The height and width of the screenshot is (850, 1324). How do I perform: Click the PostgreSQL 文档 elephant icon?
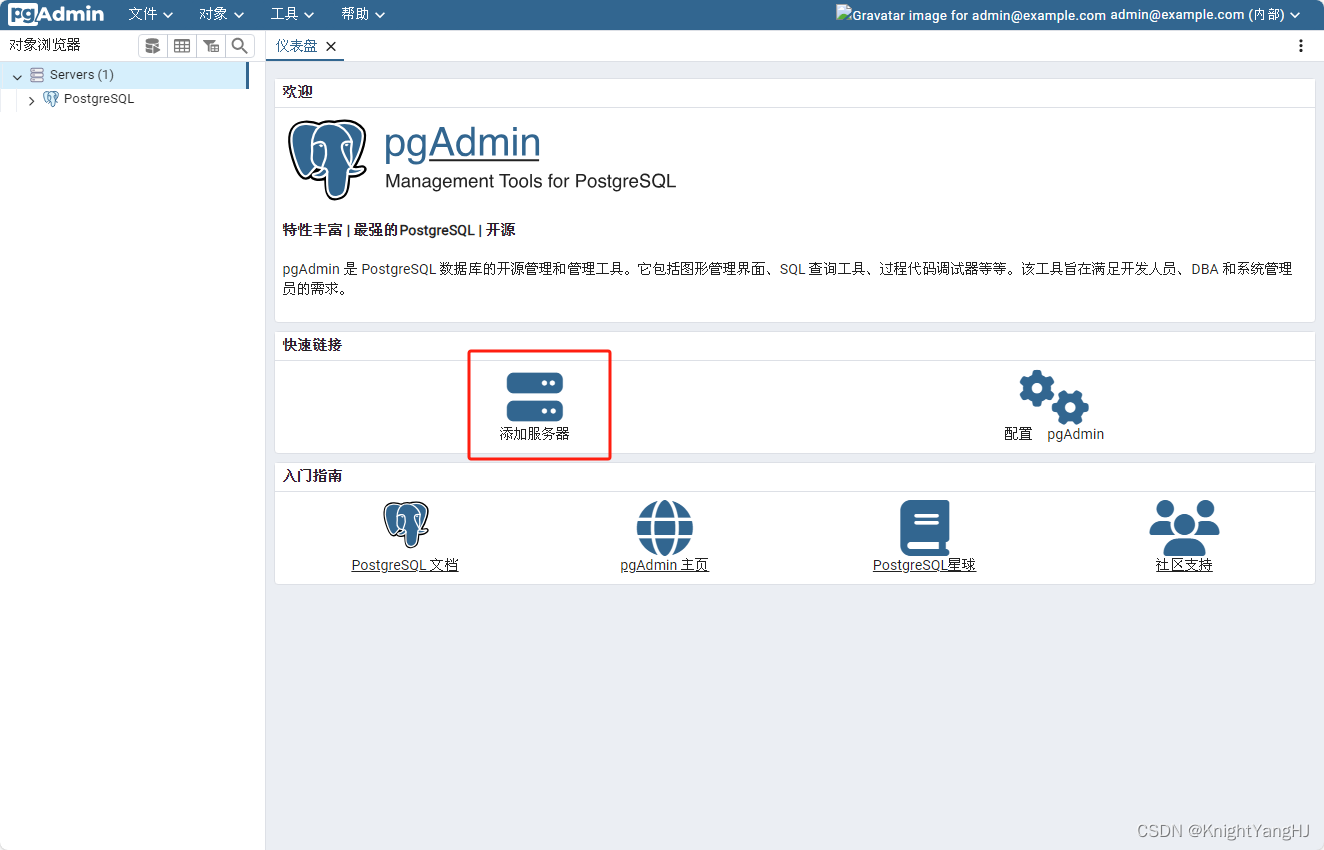(x=405, y=525)
